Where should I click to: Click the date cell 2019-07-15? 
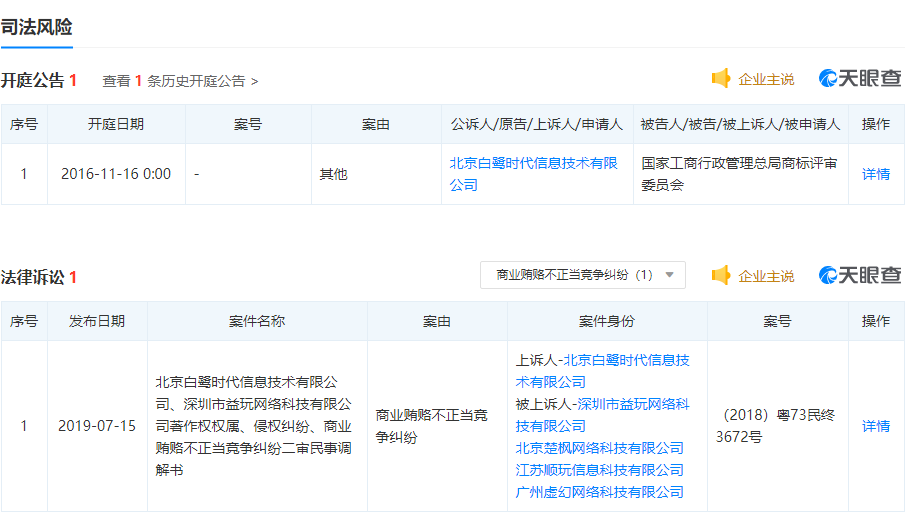point(97,426)
